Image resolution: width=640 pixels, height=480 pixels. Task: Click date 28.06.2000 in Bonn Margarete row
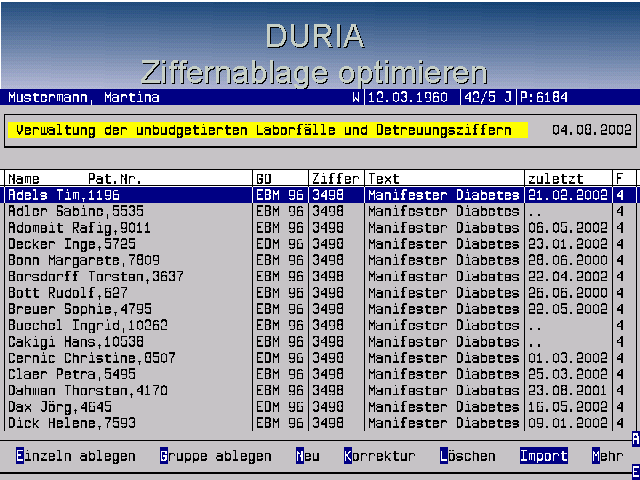[568, 260]
